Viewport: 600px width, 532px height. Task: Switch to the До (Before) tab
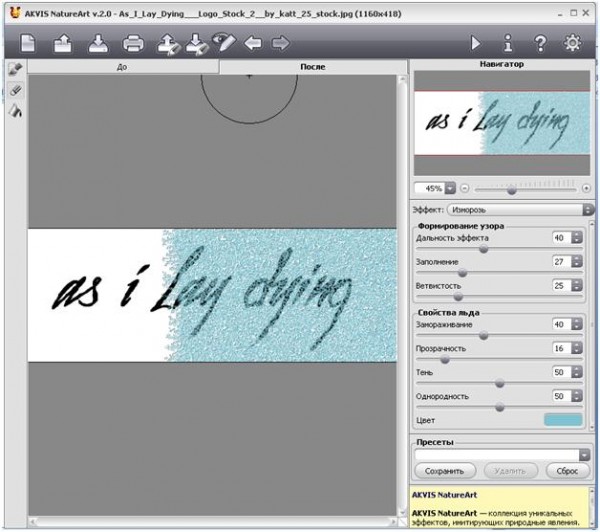click(x=123, y=67)
